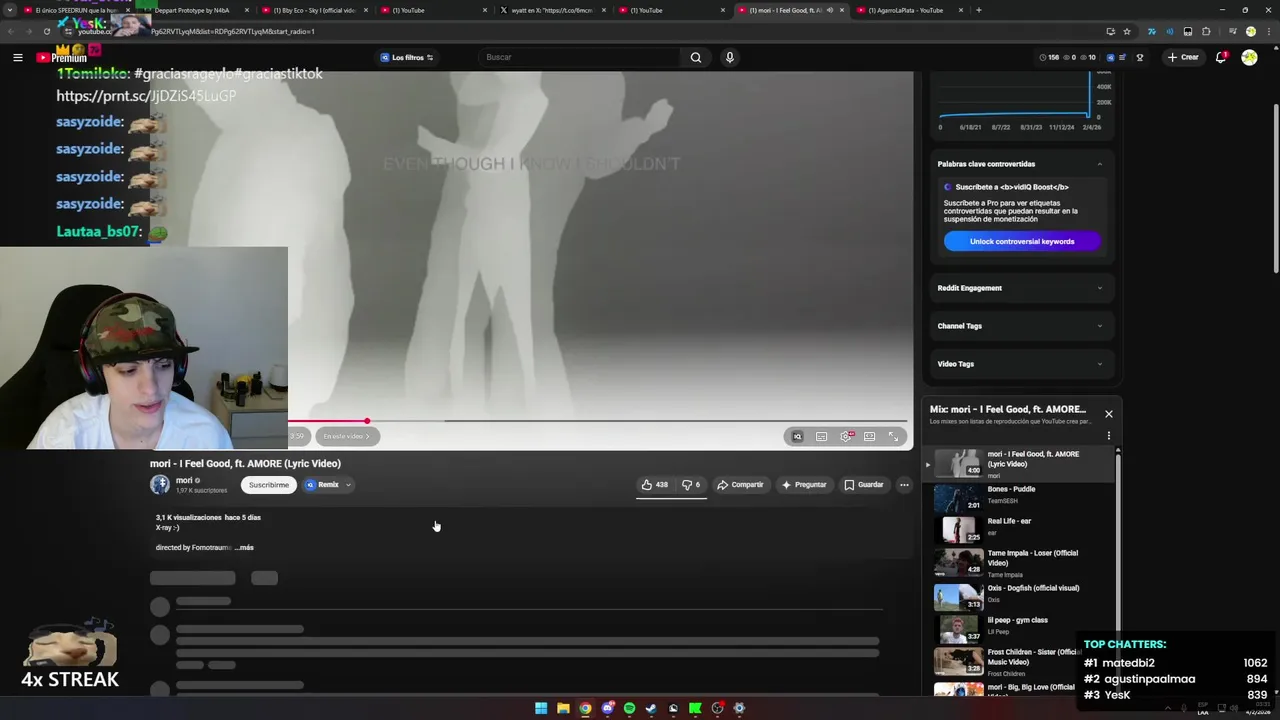
Task: Expand the description with ...más
Action: click(245, 548)
